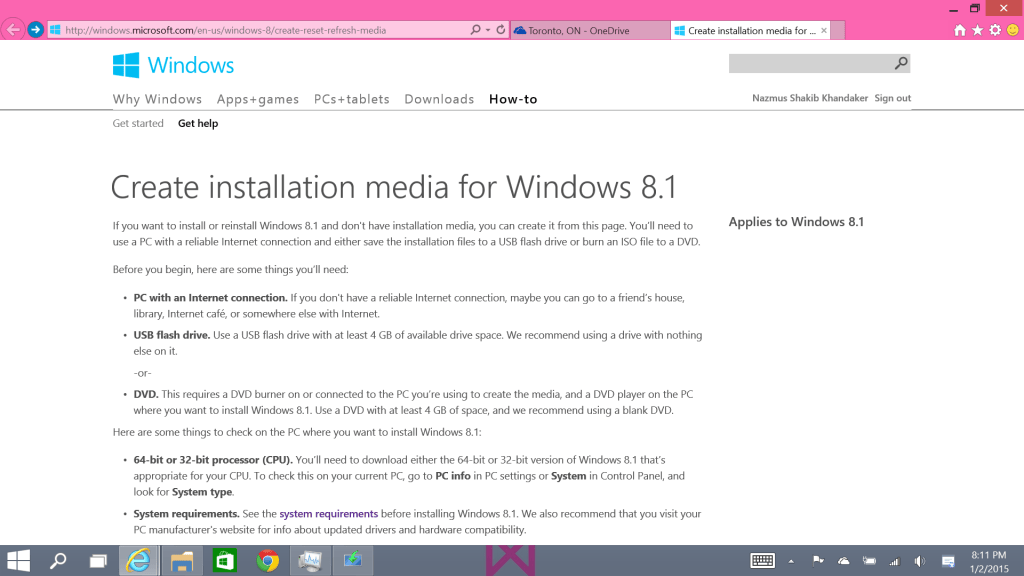Viewport: 1024px width, 576px height.
Task: Launch Google Chrome from taskbar
Action: tap(267, 561)
